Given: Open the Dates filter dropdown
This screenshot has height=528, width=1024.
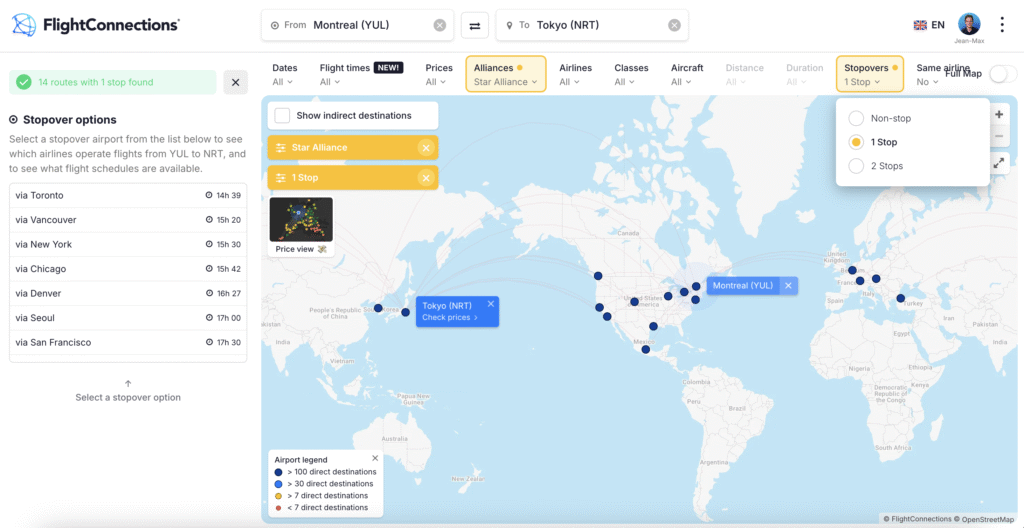Looking at the screenshot, I should (x=284, y=75).
